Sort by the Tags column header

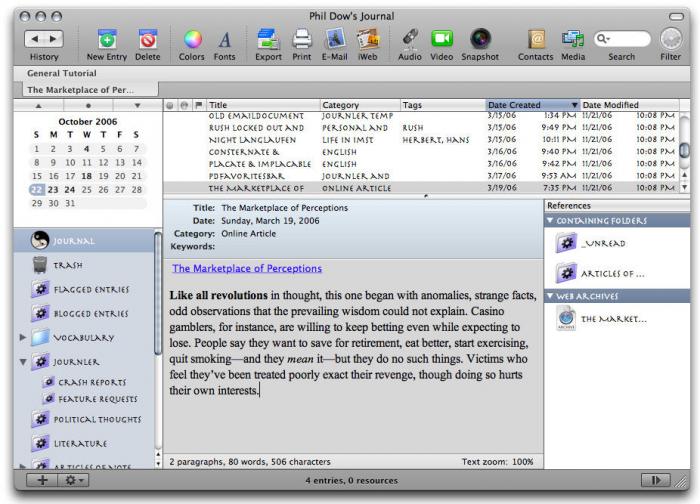442,105
